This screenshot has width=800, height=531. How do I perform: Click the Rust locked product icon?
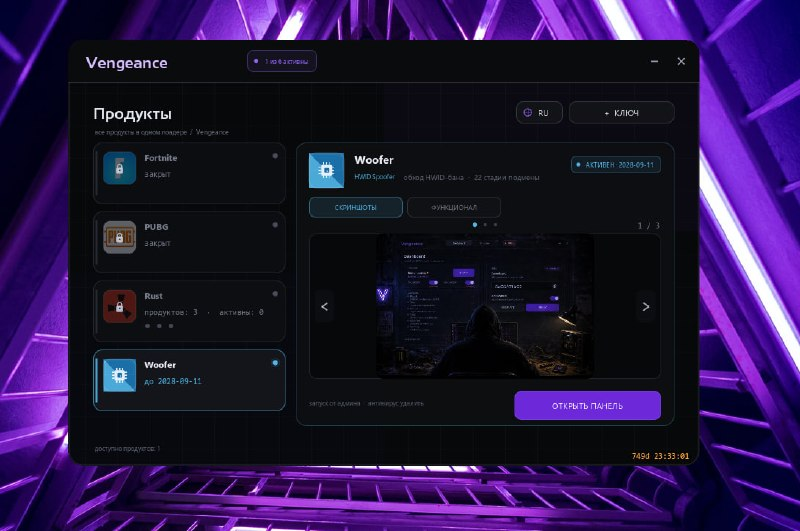click(x=119, y=307)
